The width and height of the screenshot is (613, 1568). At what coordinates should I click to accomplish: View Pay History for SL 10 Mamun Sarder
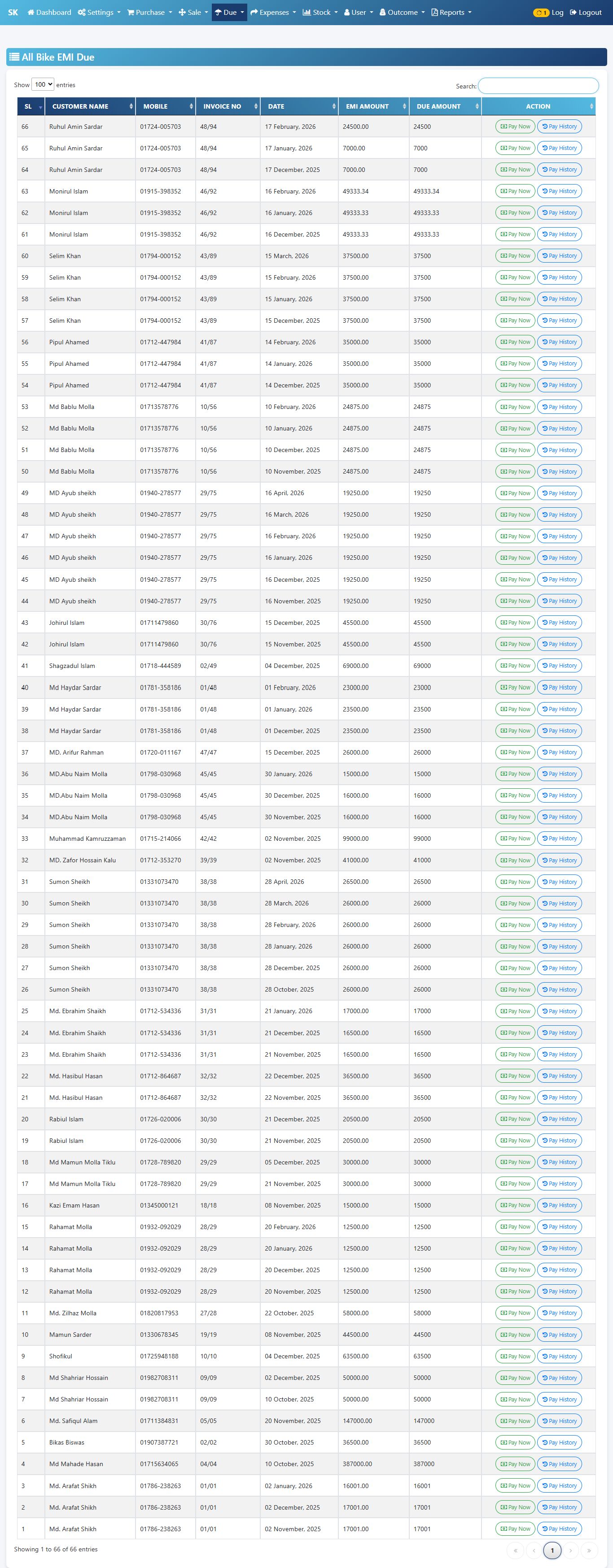point(560,1335)
